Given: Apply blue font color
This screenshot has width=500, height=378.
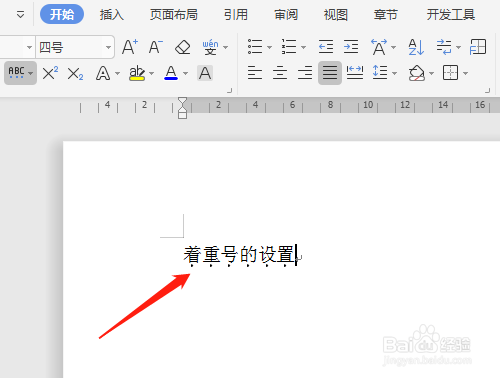Looking at the screenshot, I should 171,73.
